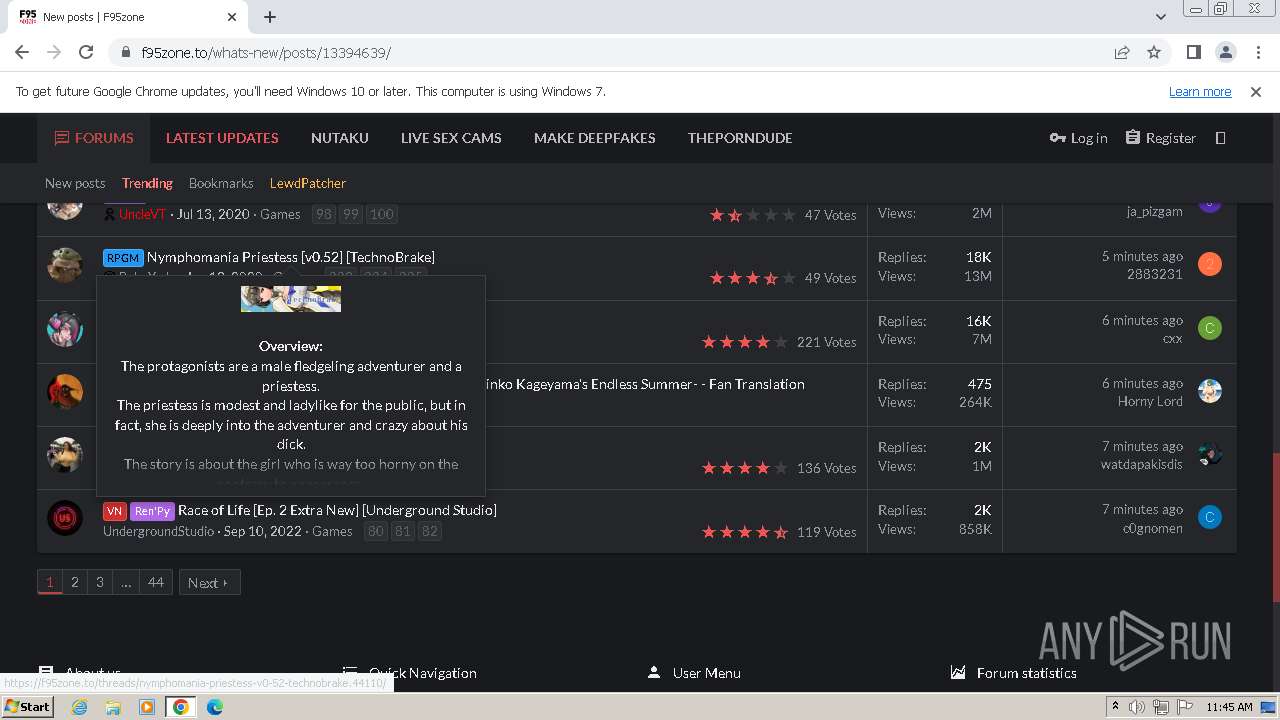Open the Microsoft Edge taskbar icon
This screenshot has height=720, width=1280.
coord(214,707)
